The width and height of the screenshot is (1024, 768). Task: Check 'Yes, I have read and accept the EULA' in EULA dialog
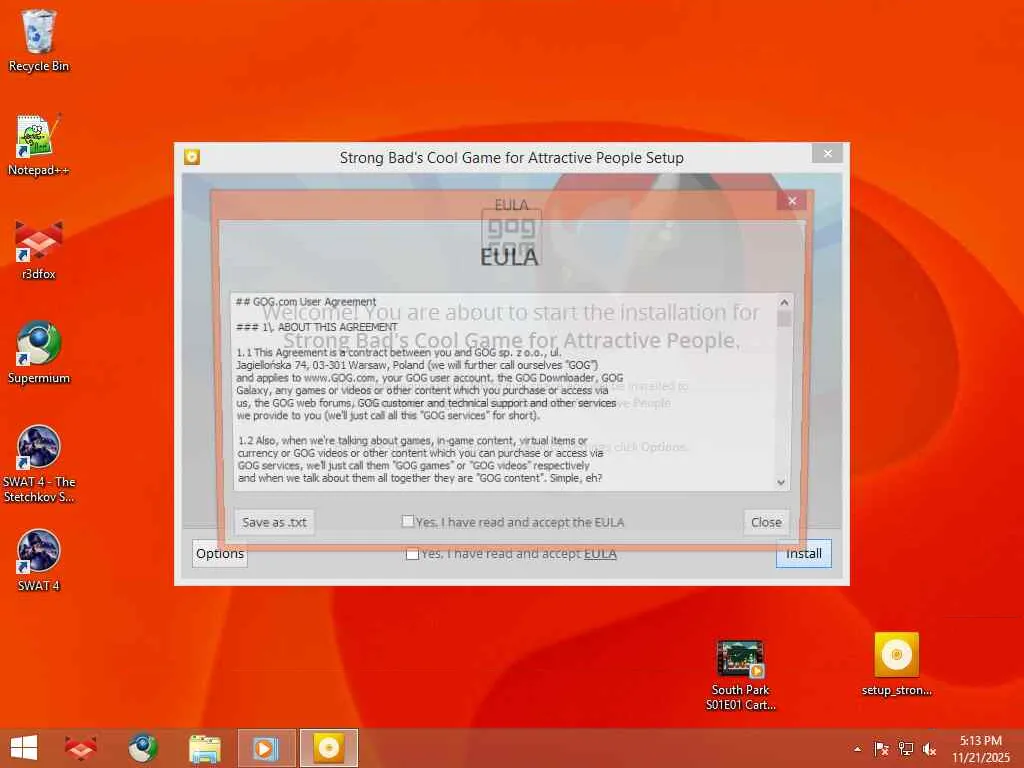408,521
